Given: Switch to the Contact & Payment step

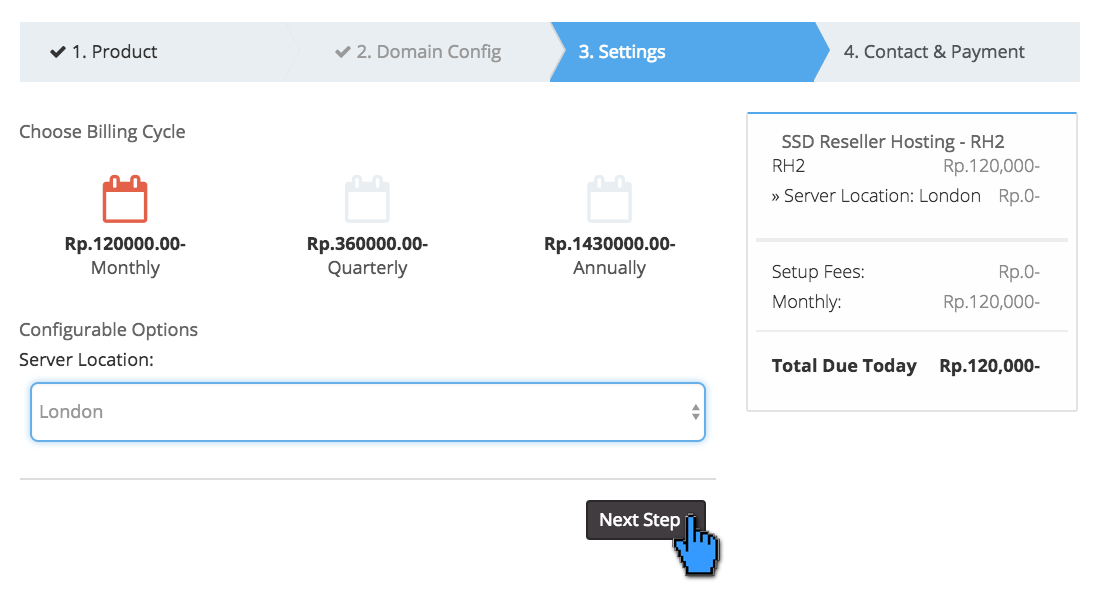Looking at the screenshot, I should pyautogui.click(x=934, y=51).
